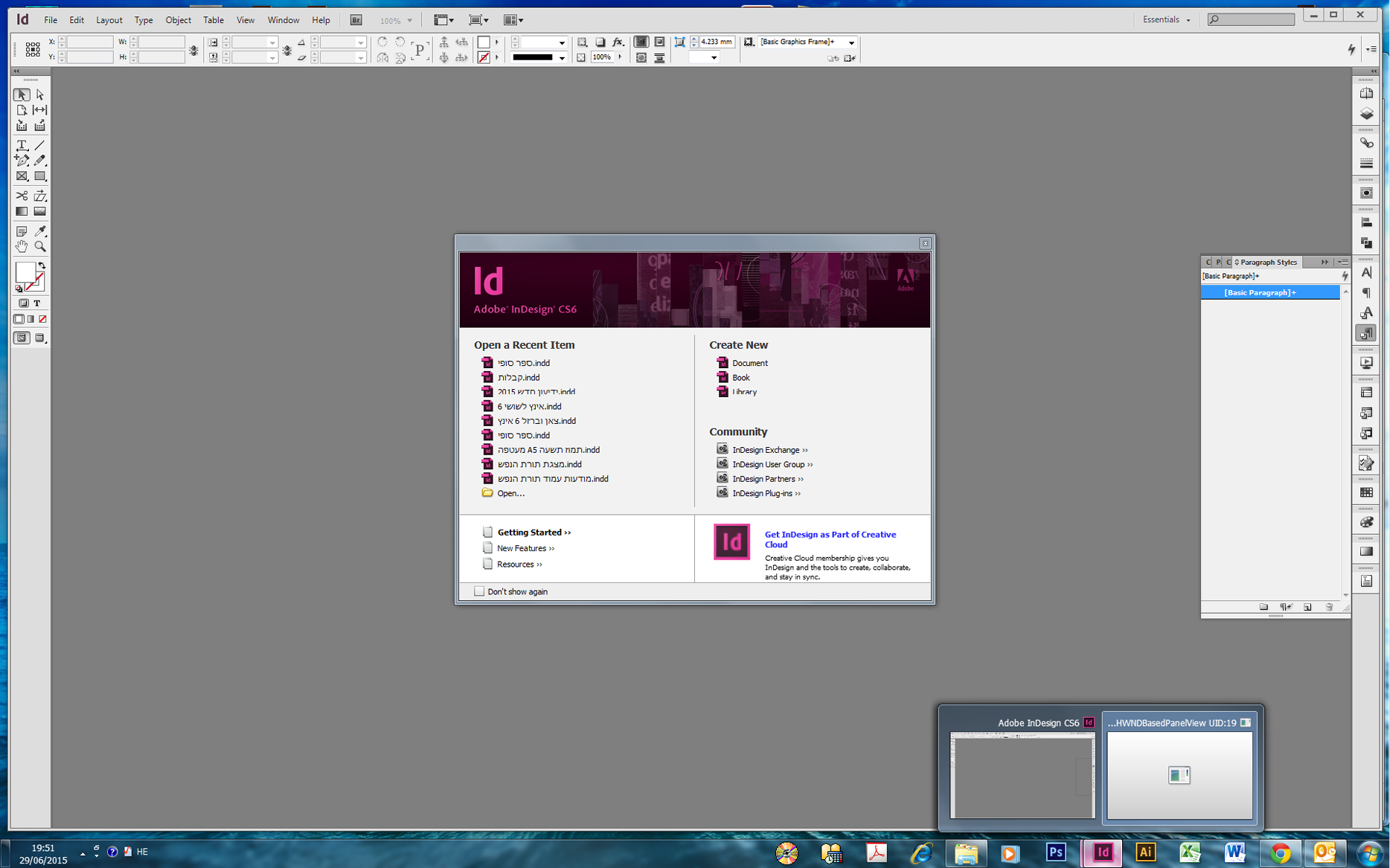Viewport: 1390px width, 868px height.
Task: Select the Pencil tool
Action: [40, 161]
